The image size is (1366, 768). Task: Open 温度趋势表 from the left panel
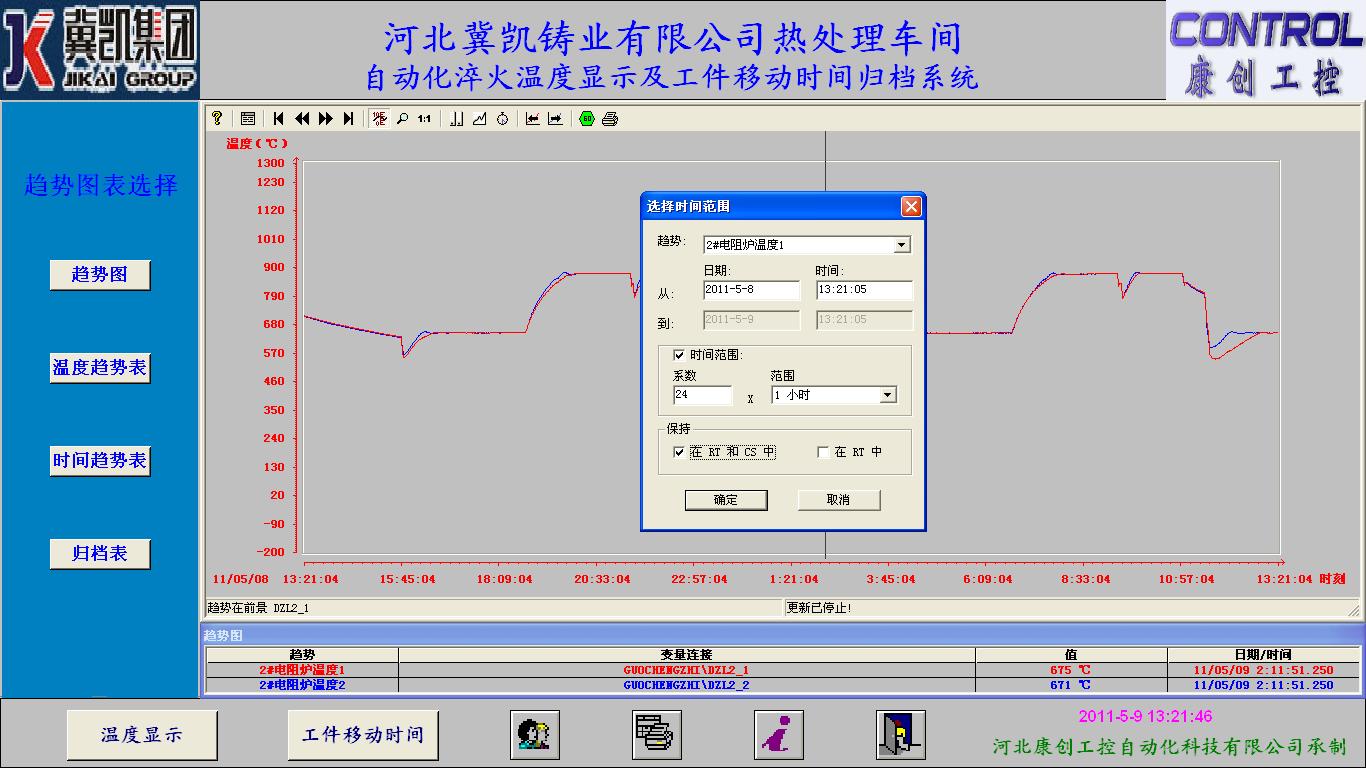coord(100,368)
